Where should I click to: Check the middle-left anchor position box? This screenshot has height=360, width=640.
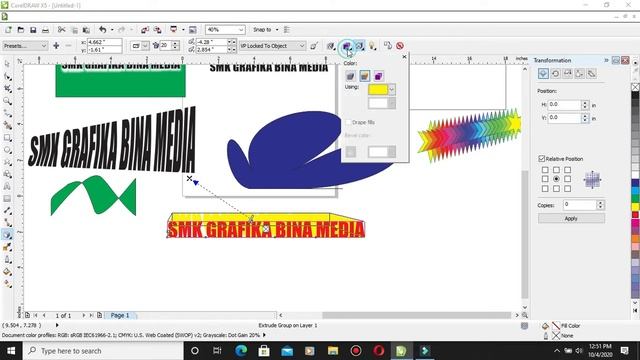tap(545, 179)
